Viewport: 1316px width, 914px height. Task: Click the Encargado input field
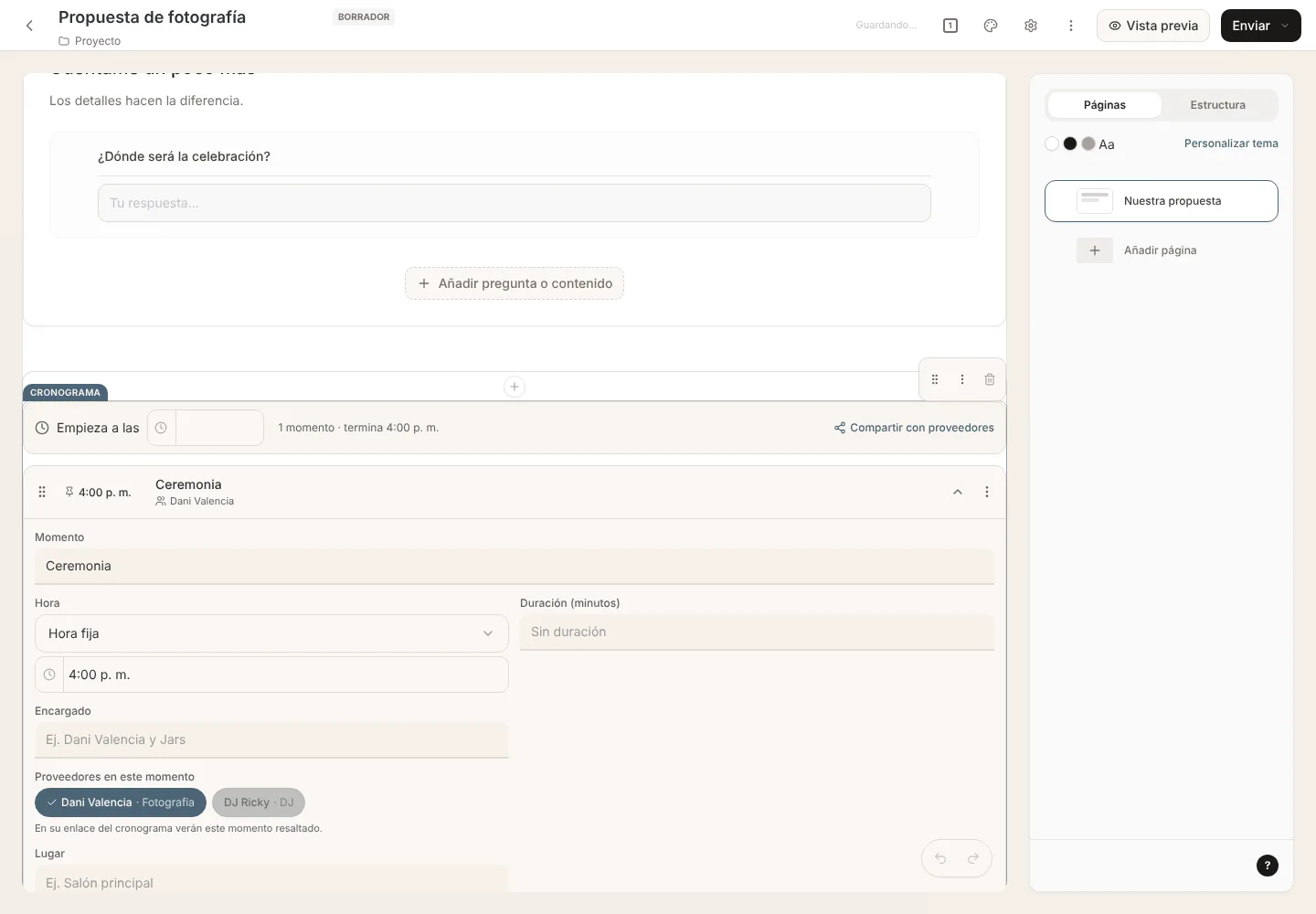[x=271, y=740]
